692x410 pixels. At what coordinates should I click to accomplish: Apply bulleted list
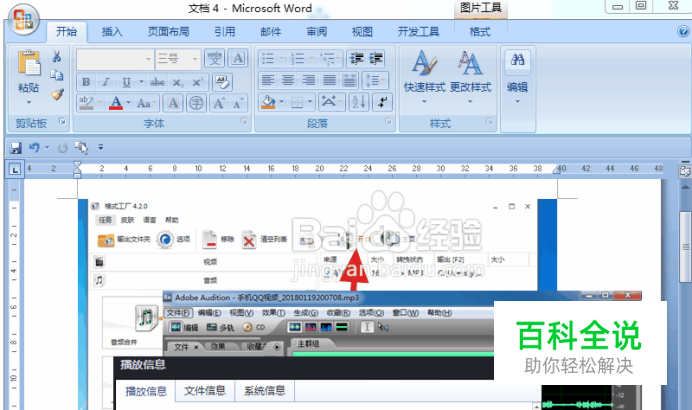(268, 58)
